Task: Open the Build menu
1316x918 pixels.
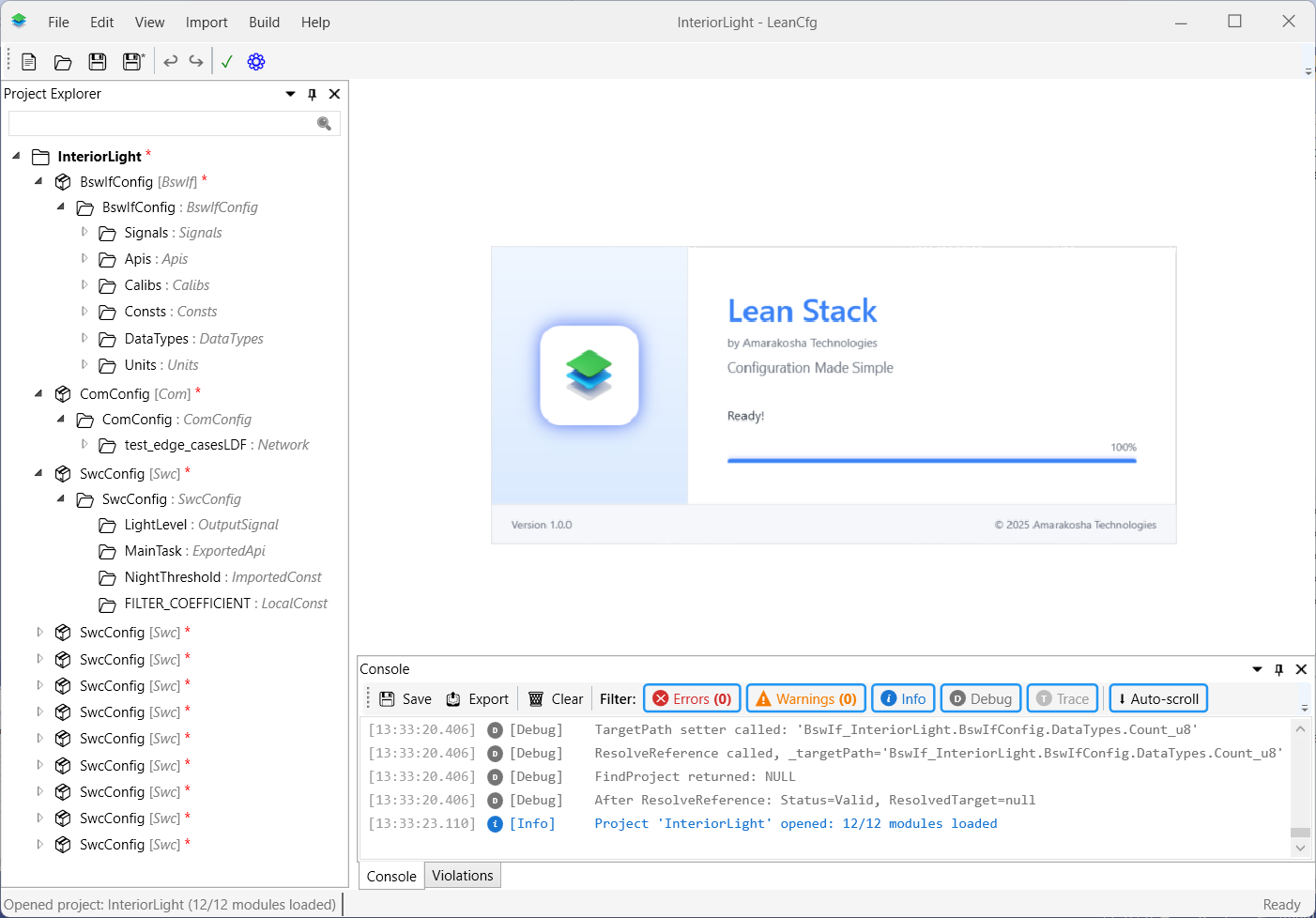Action: click(x=264, y=23)
